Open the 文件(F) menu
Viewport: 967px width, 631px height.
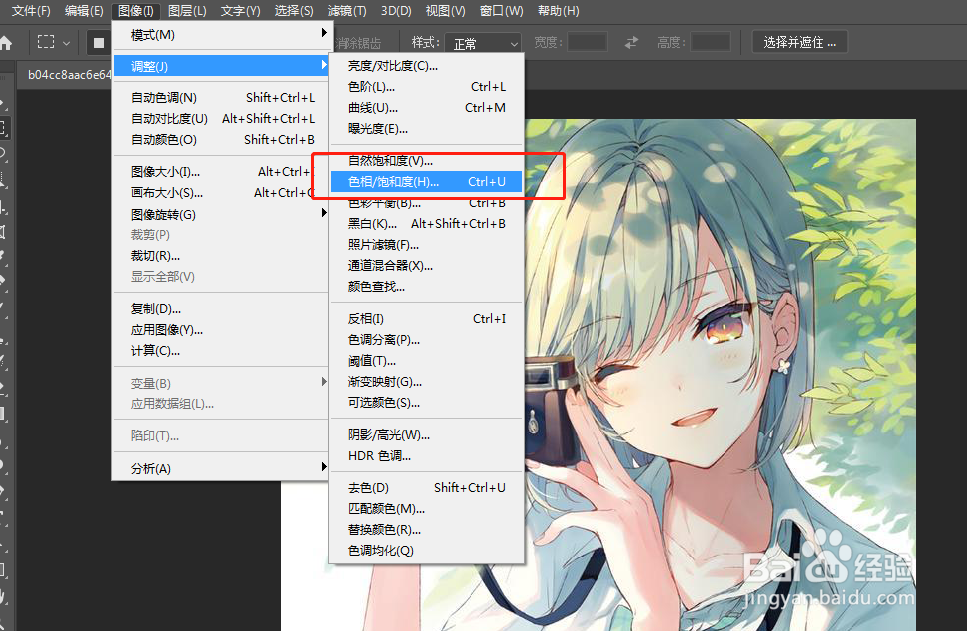click(x=30, y=10)
